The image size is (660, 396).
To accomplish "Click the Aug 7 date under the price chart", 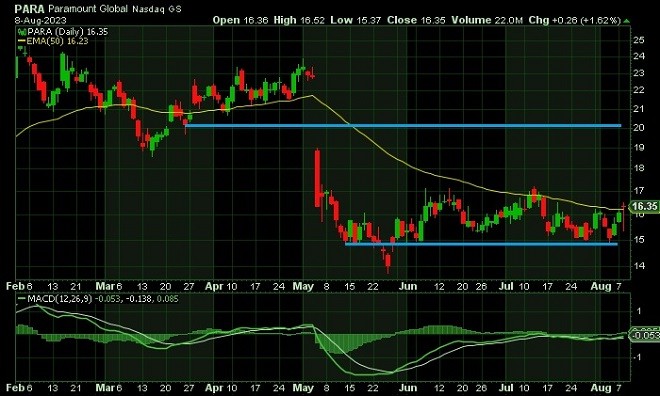I will coord(606,287).
